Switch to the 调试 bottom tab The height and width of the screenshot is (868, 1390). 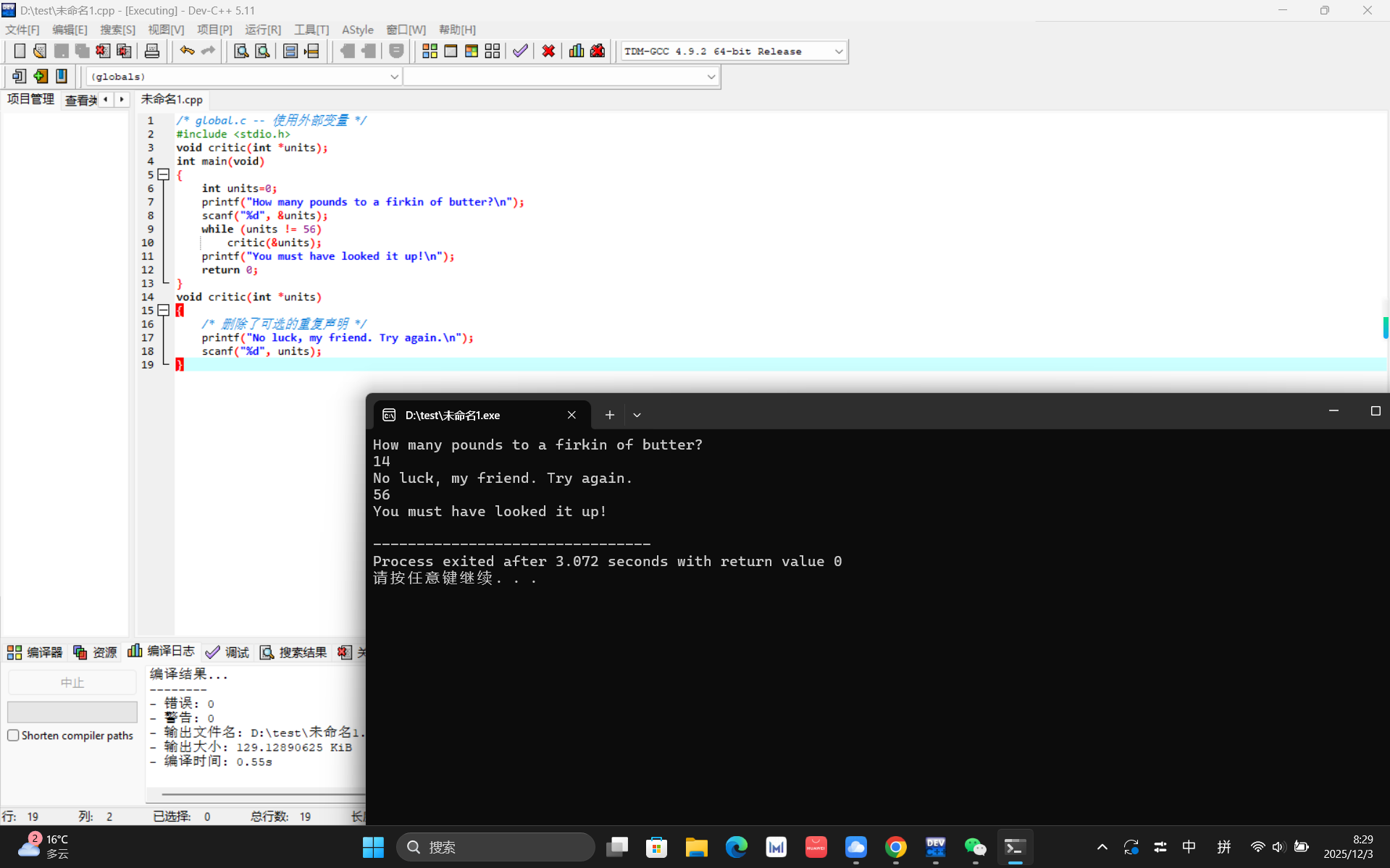(227, 652)
